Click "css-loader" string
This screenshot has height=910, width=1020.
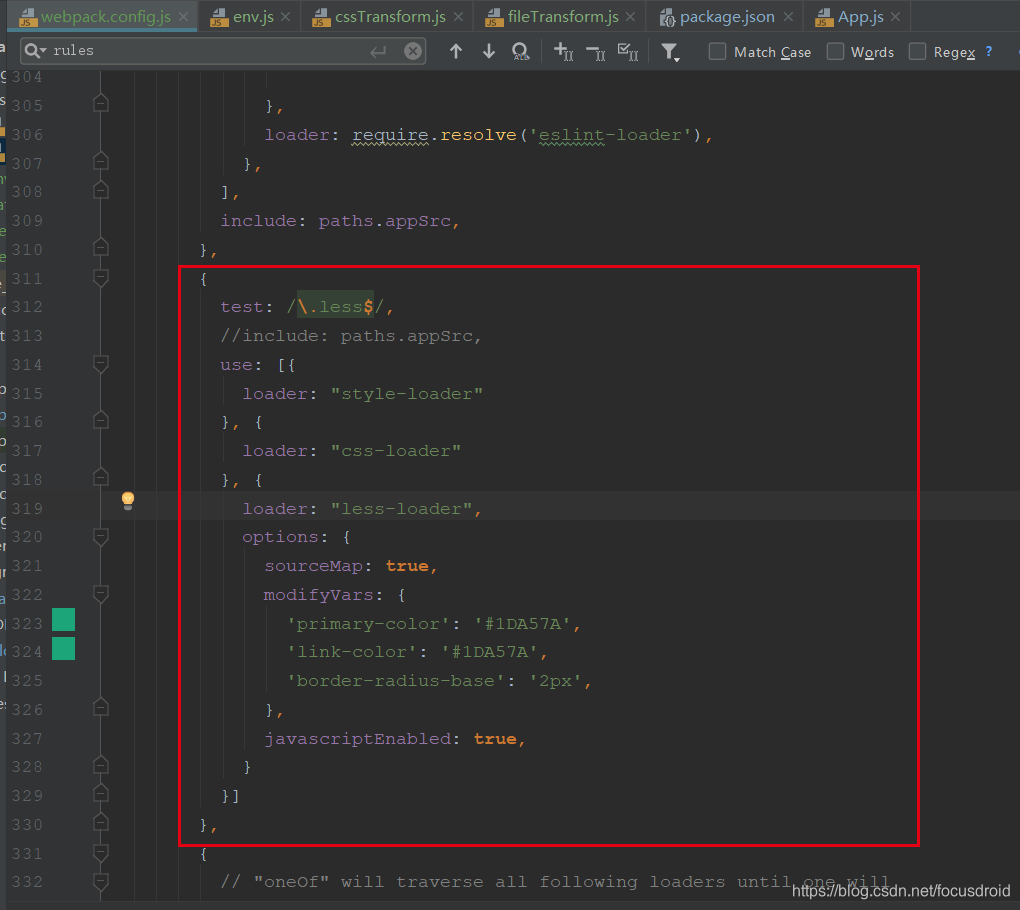(396, 451)
